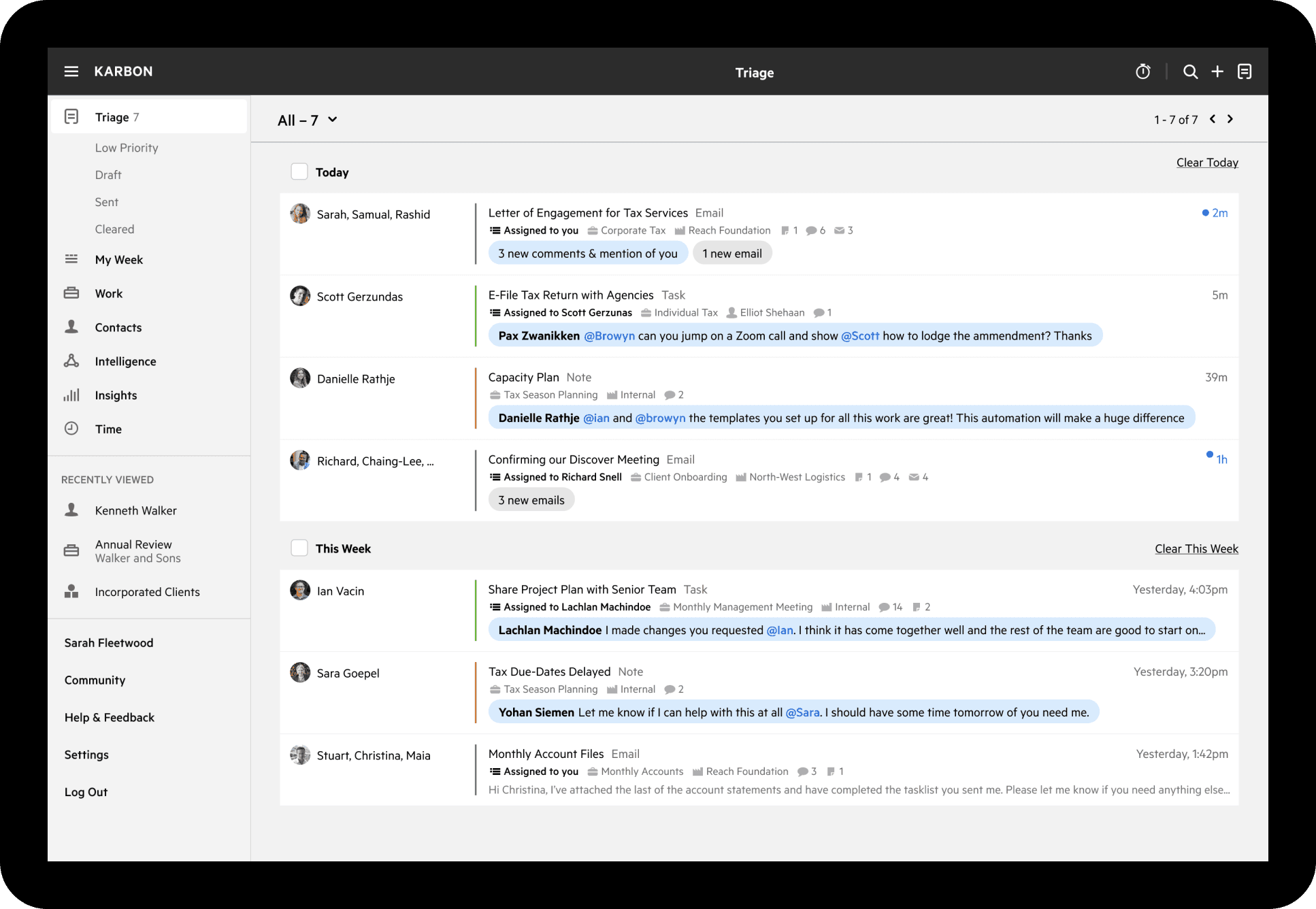Open the hamburger navigation menu
This screenshot has width=1316, height=909.
coord(71,71)
